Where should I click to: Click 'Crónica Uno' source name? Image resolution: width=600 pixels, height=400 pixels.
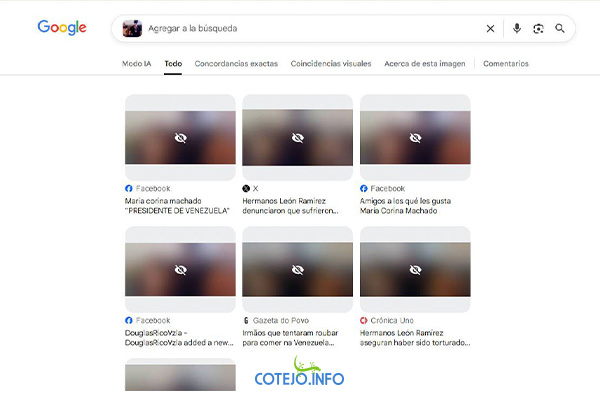[392, 320]
